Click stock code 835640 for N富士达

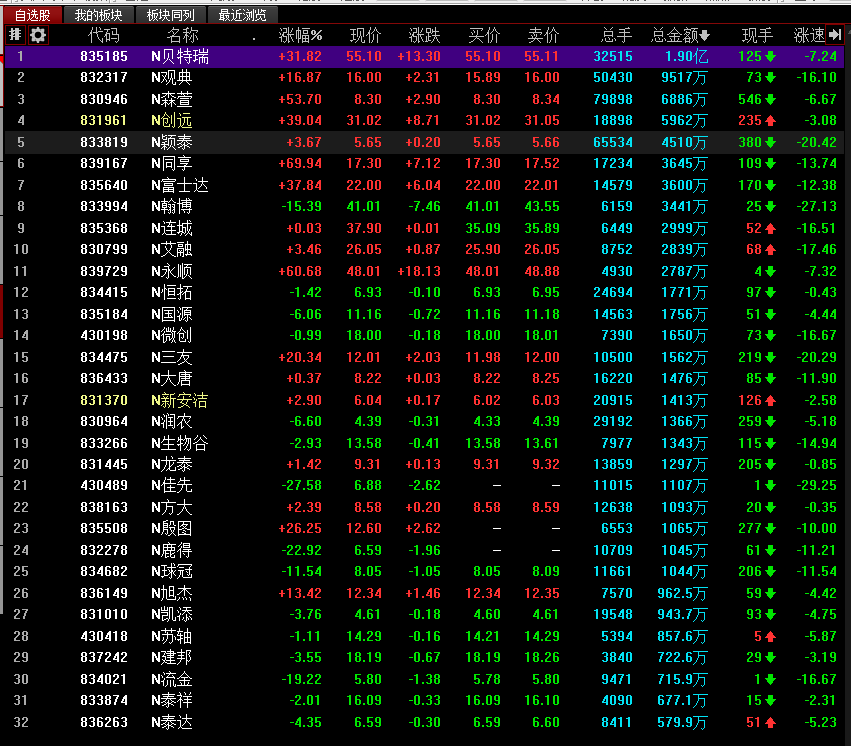[x=104, y=185]
